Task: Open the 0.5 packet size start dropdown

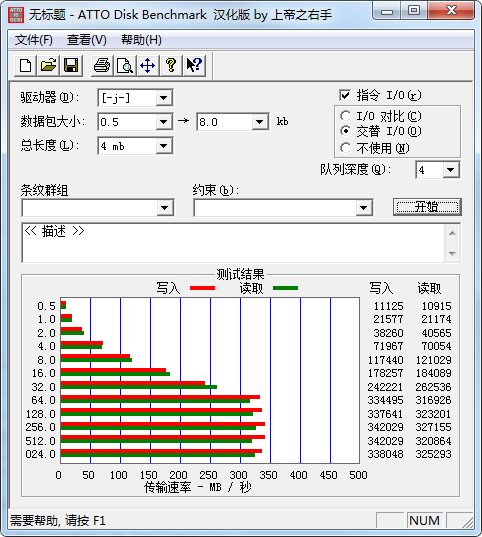Action: coord(163,122)
